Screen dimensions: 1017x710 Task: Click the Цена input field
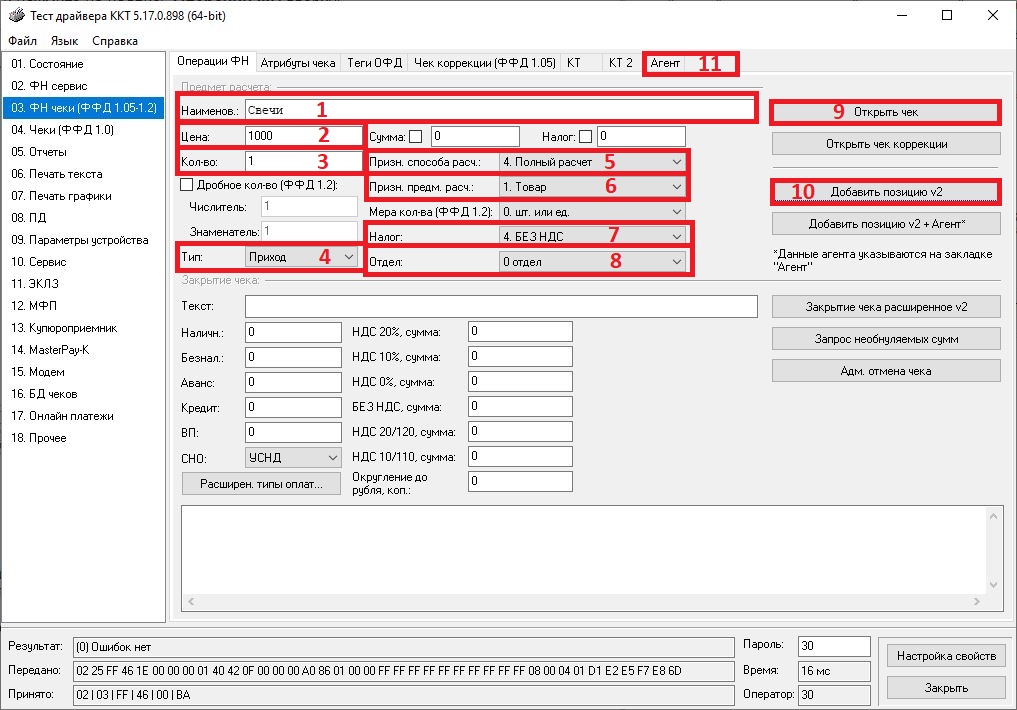point(302,136)
